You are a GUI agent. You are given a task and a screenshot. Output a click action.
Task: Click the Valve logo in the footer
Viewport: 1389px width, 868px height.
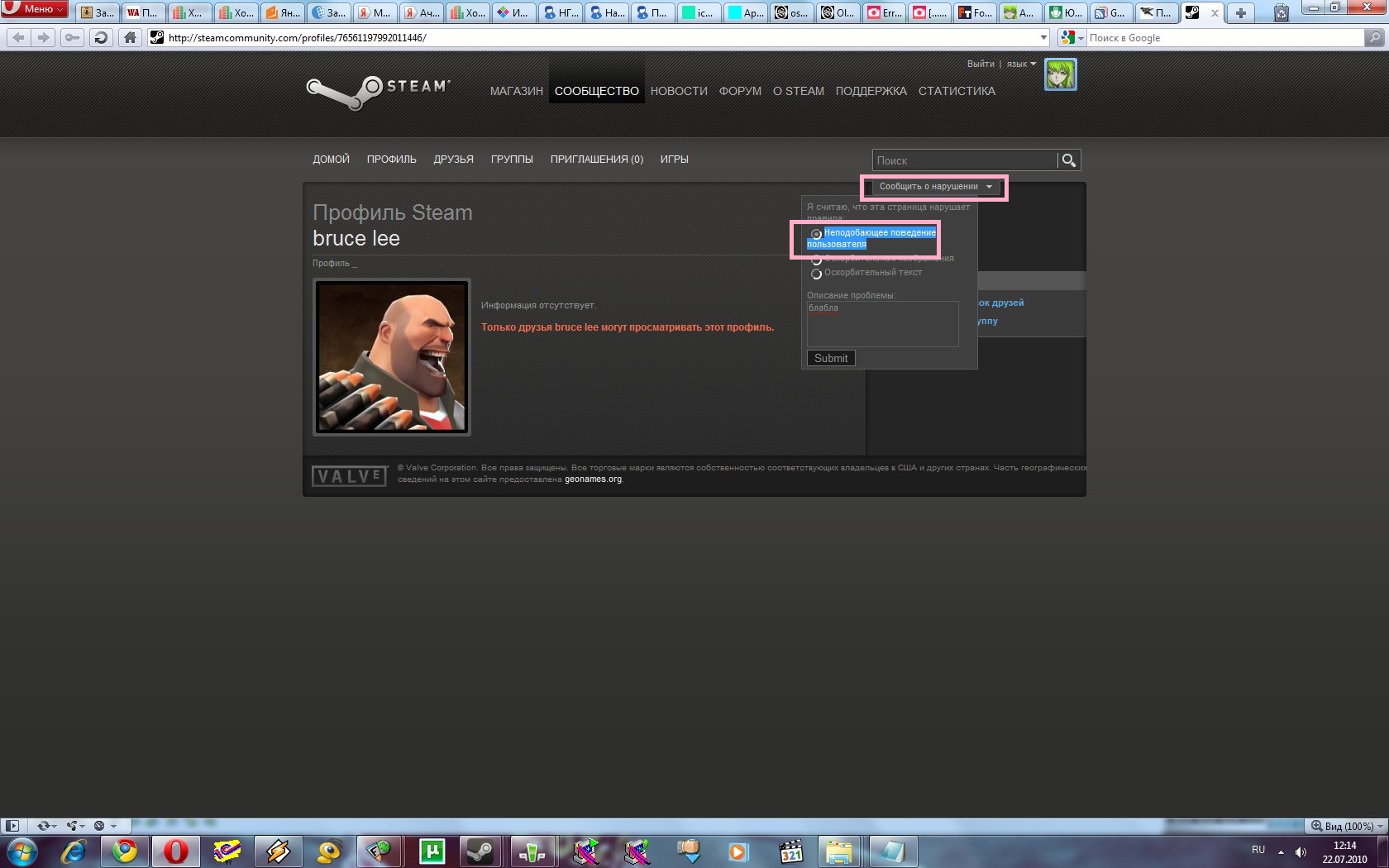pyautogui.click(x=349, y=476)
